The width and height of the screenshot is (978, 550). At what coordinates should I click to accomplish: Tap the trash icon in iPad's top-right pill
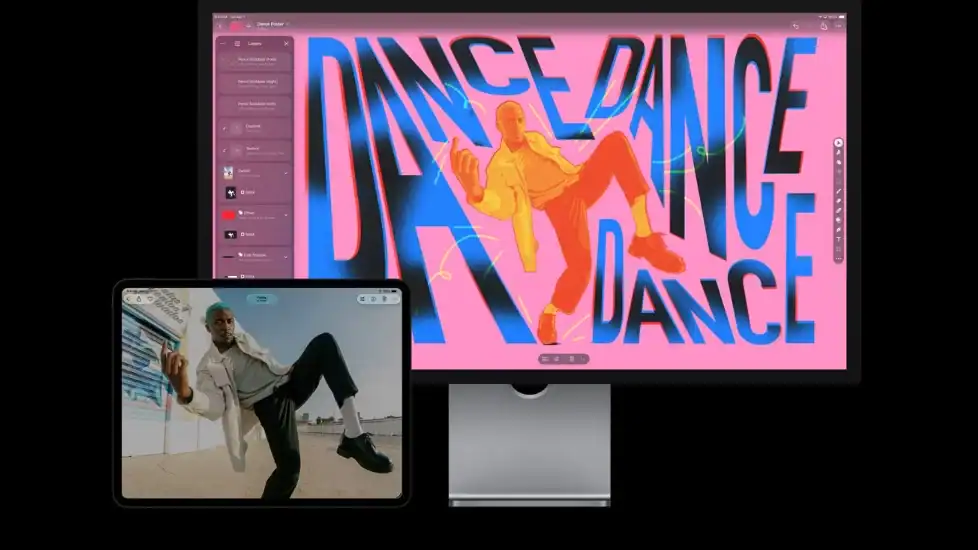[384, 299]
